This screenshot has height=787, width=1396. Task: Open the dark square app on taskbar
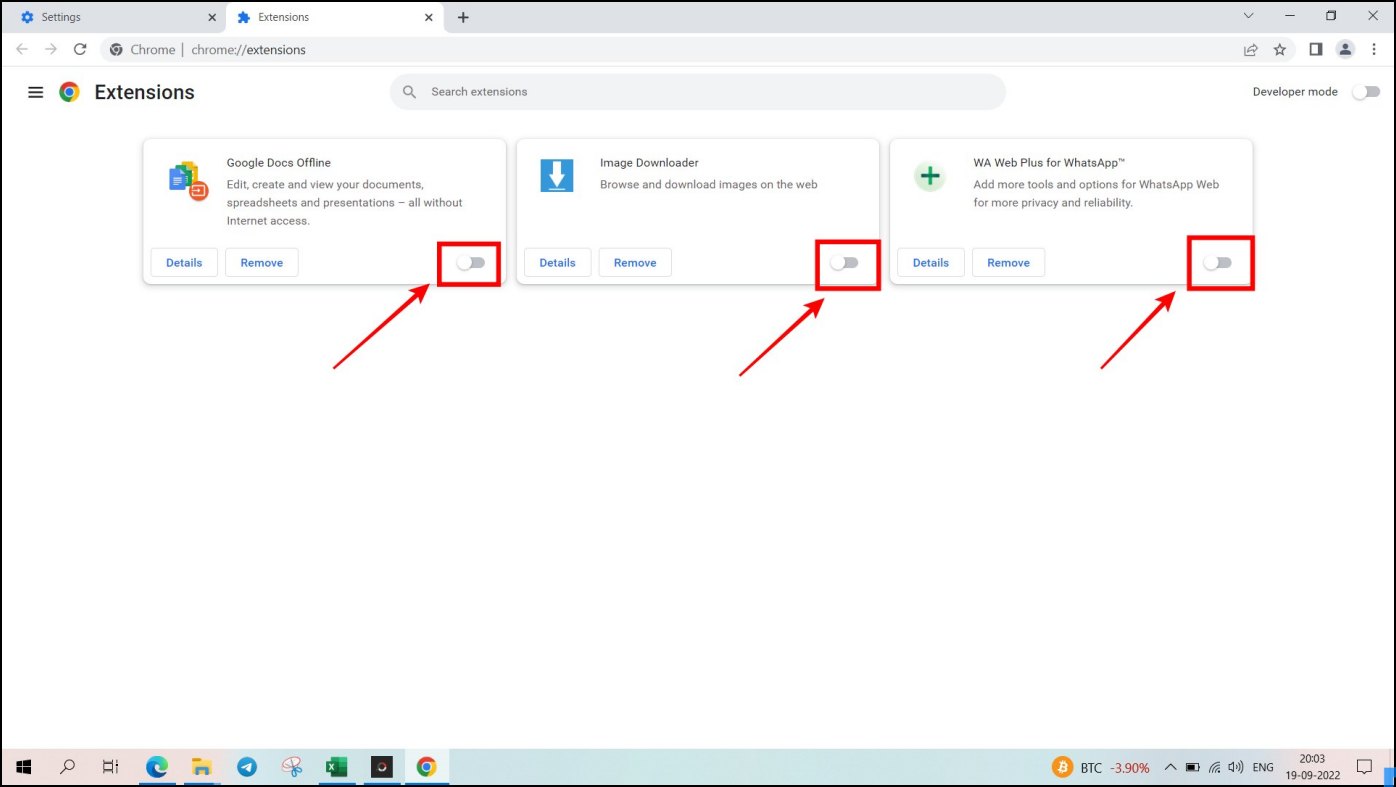pyautogui.click(x=382, y=767)
